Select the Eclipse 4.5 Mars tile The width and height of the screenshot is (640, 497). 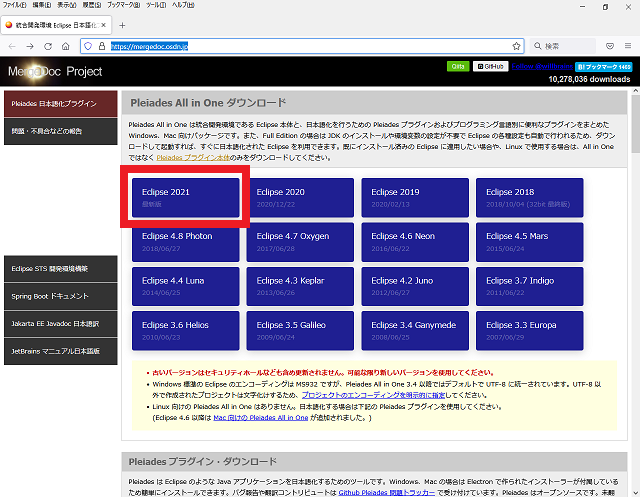pyautogui.click(x=529, y=242)
